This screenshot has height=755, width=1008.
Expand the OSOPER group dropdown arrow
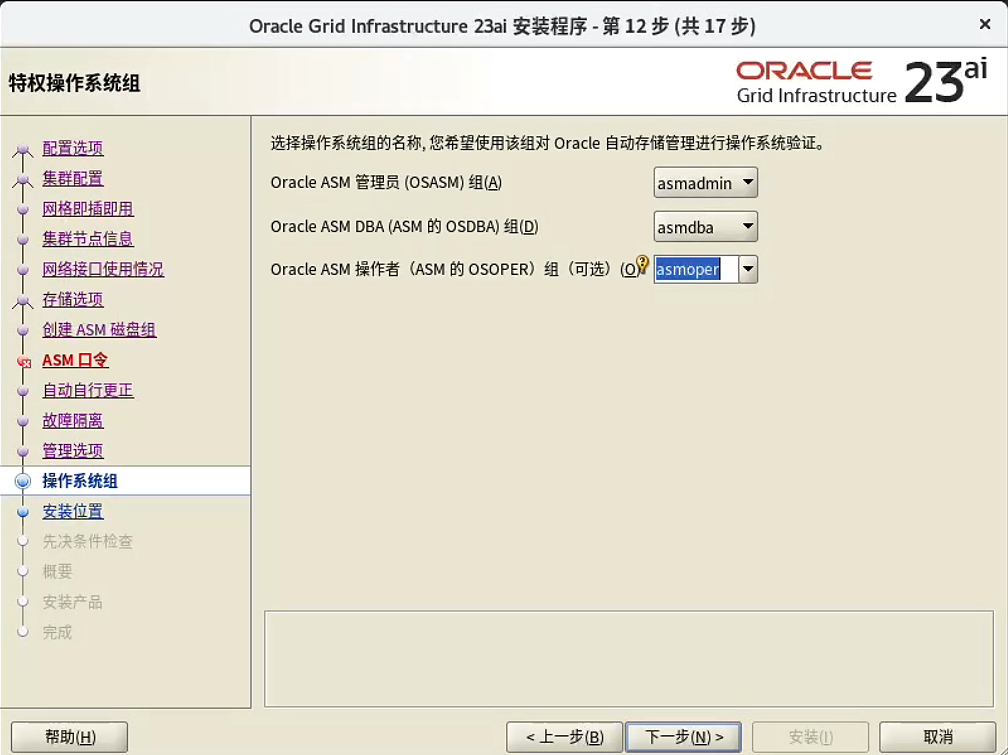coord(748,270)
